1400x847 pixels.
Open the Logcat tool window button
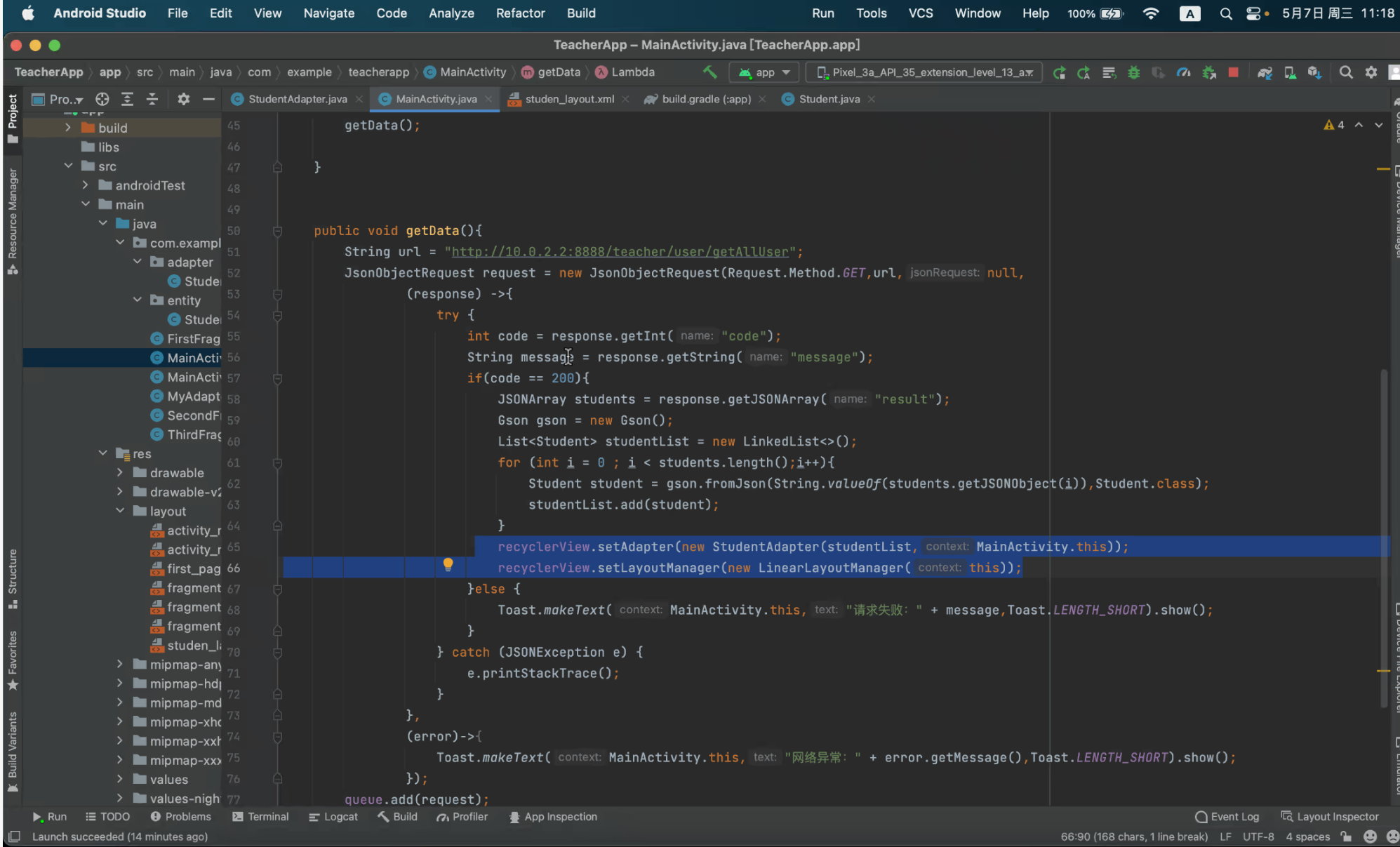(333, 817)
